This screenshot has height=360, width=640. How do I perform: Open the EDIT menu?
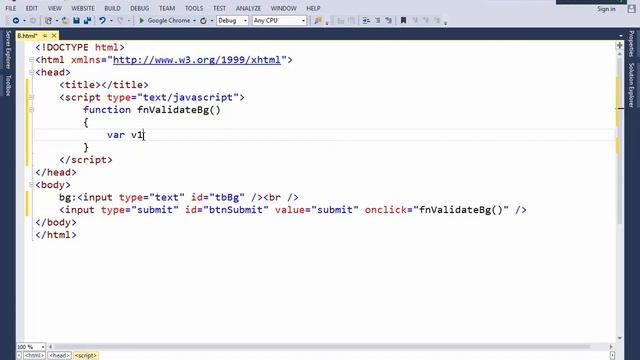[x=32, y=8]
